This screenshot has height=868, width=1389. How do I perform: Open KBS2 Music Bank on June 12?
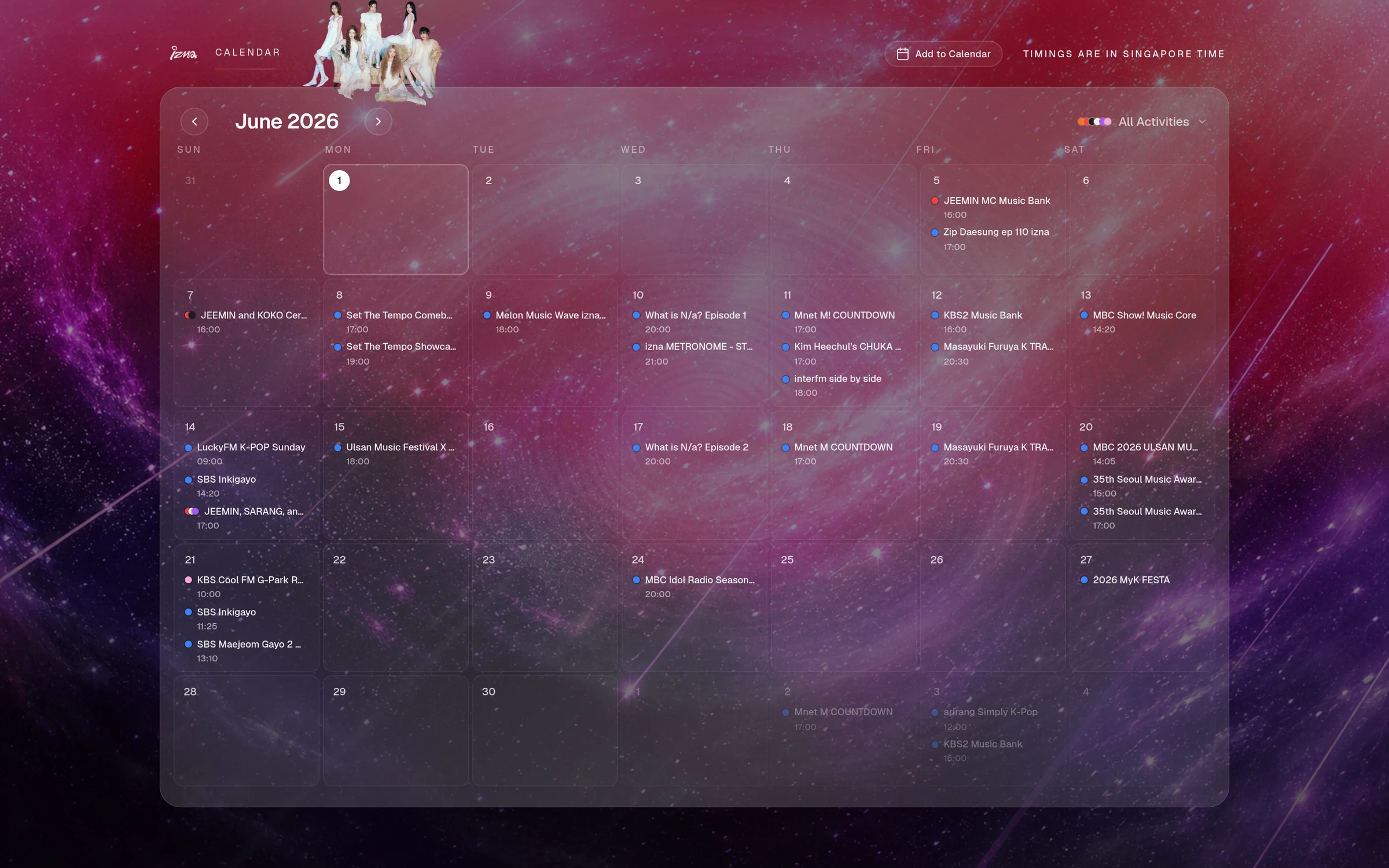(992, 322)
